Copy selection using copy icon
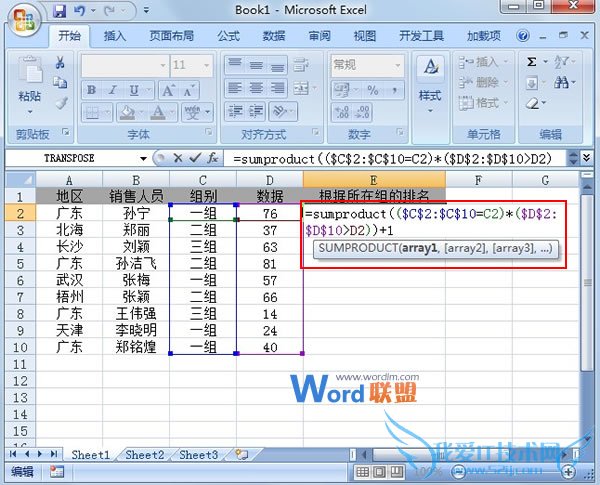600x485 pixels. point(60,82)
